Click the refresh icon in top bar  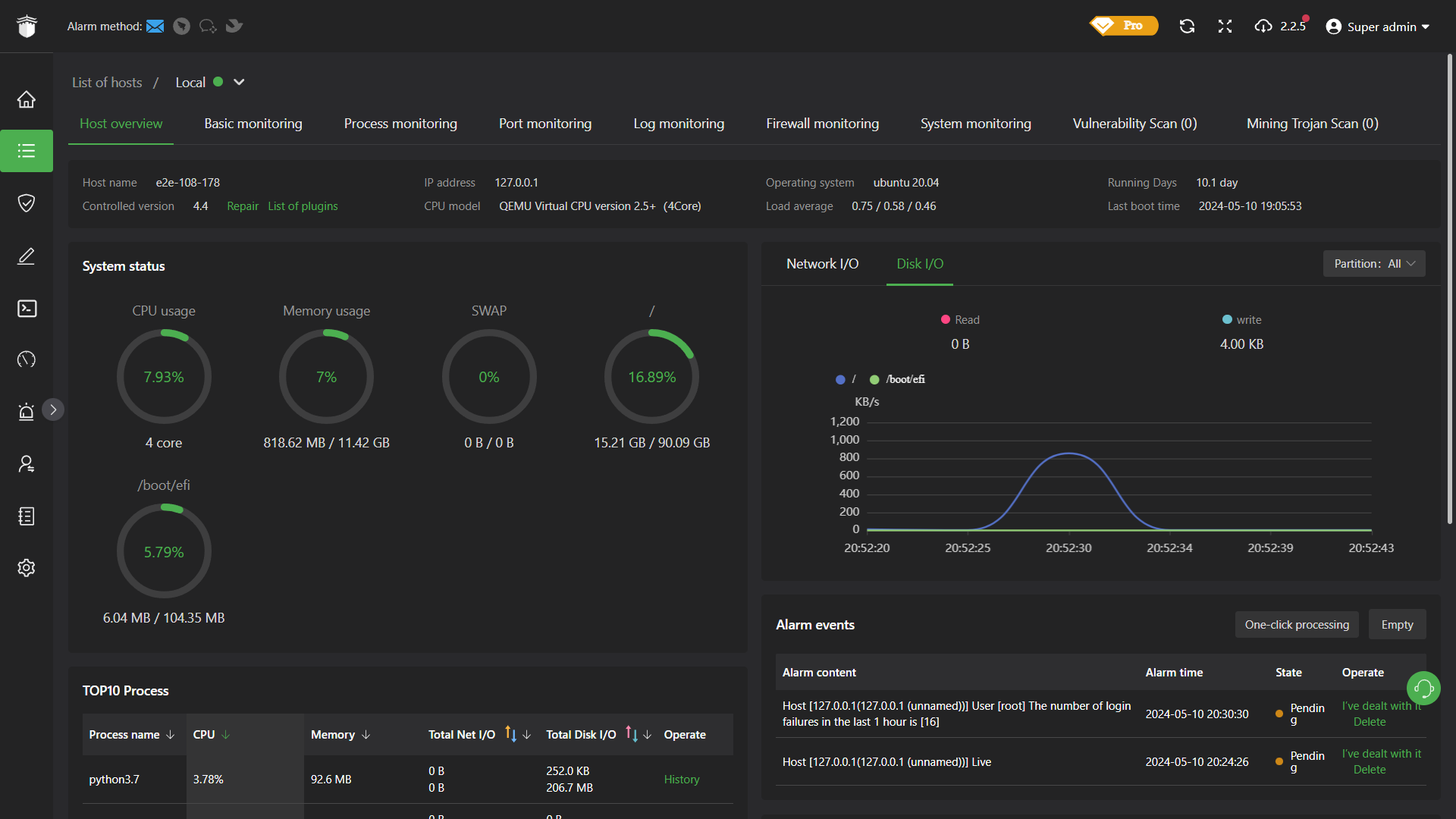[x=1187, y=27]
